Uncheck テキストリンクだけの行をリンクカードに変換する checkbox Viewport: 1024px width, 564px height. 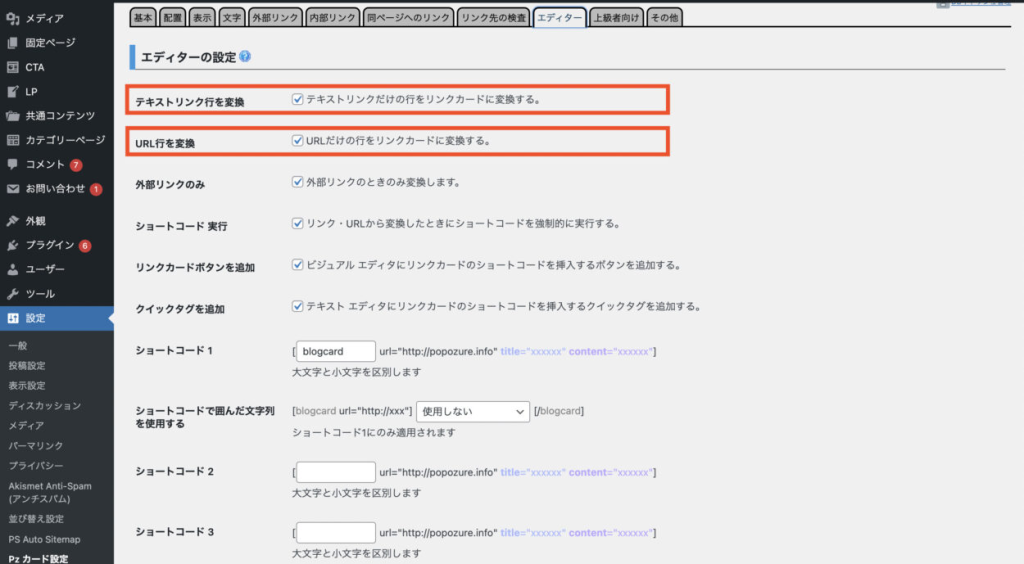point(297,99)
